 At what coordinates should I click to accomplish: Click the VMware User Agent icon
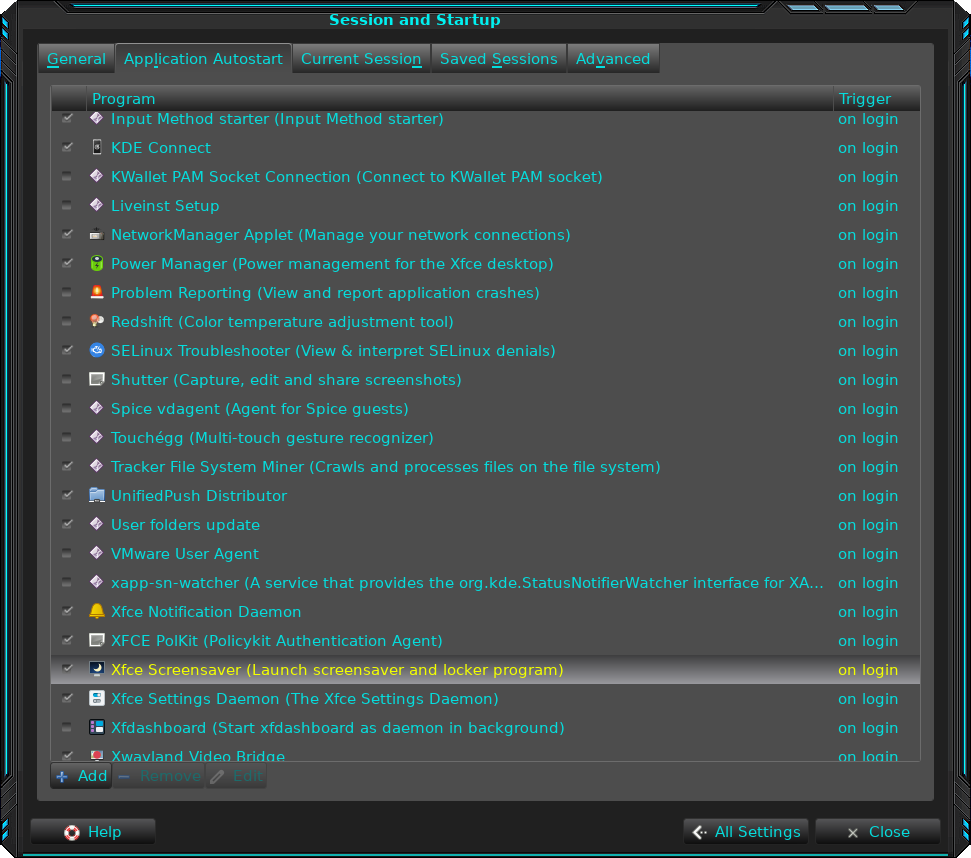pyautogui.click(x=97, y=553)
